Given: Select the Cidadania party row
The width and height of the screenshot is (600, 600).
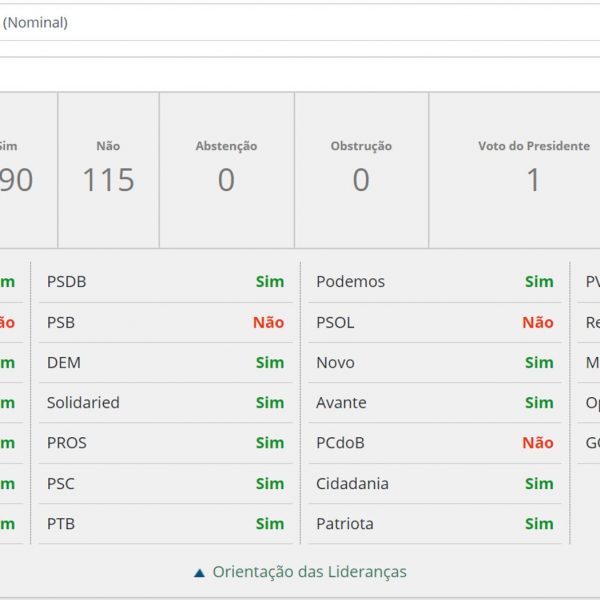Looking at the screenshot, I should coord(434,484).
